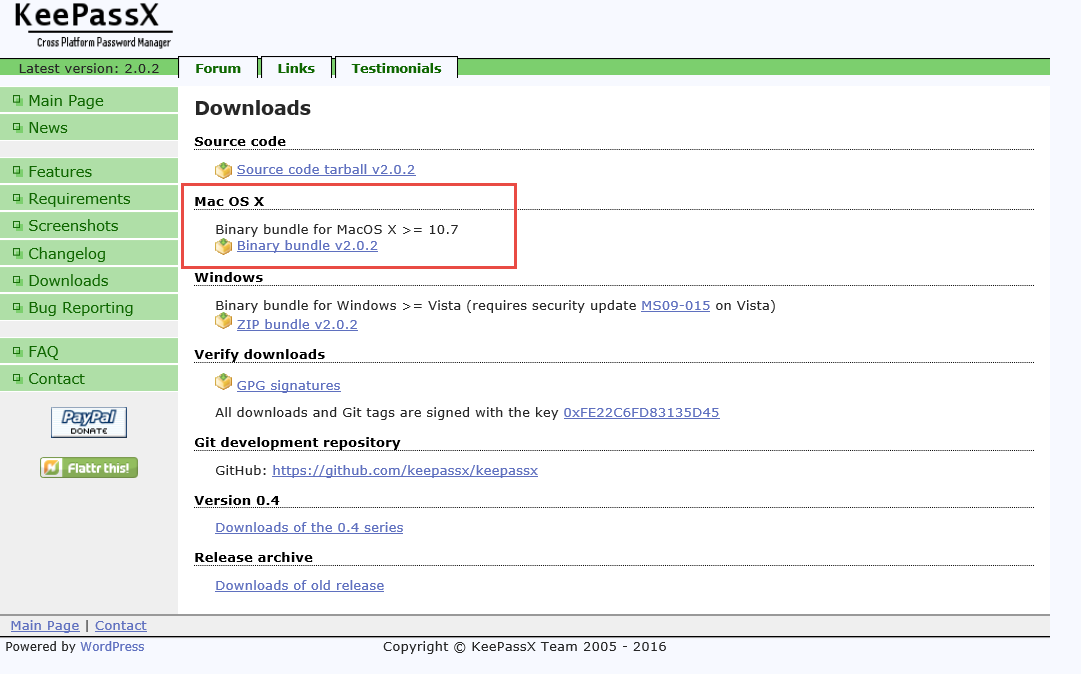Open the Screenshots sidebar item
The width and height of the screenshot is (1081, 674).
tap(73, 226)
